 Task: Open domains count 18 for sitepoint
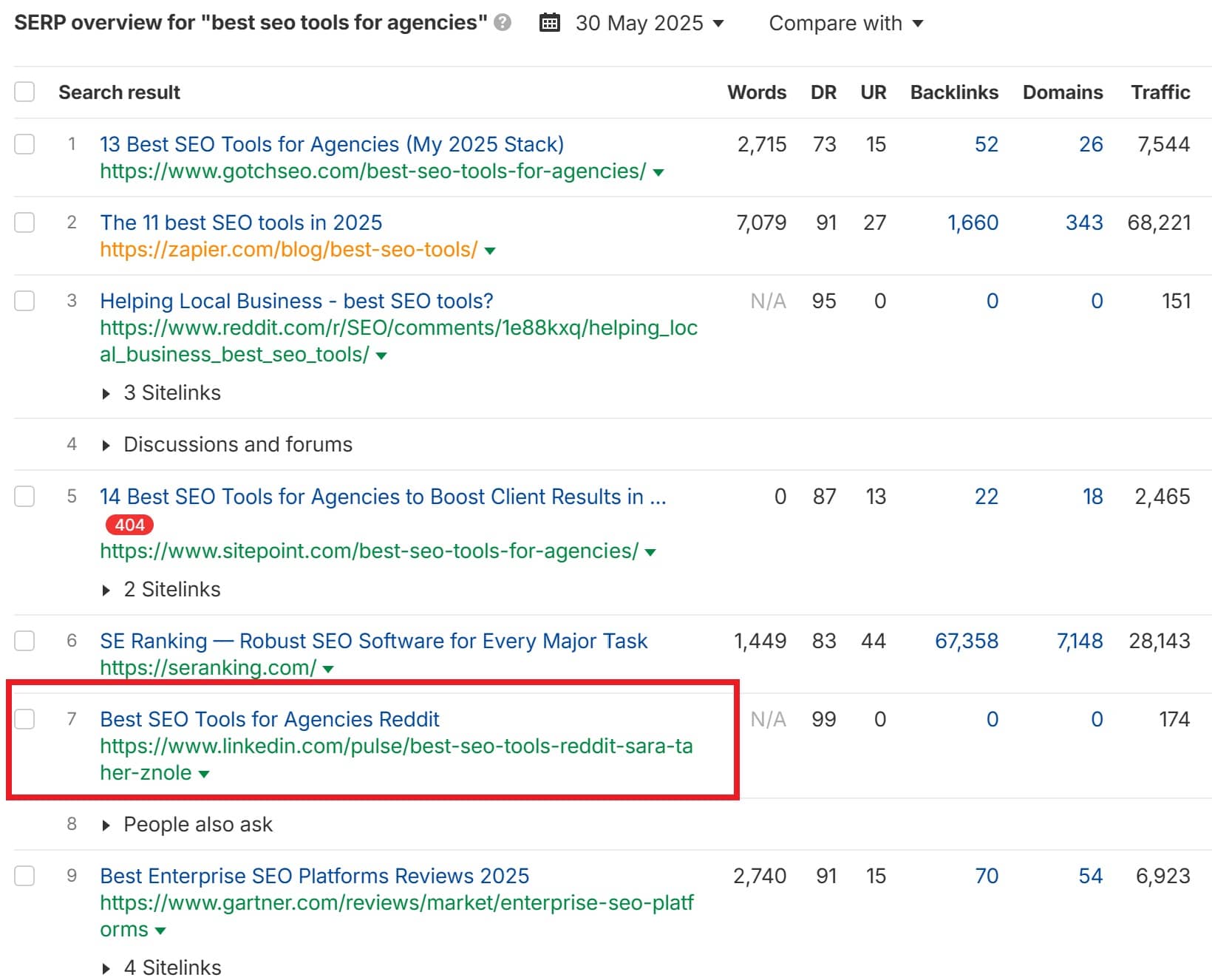1093,496
